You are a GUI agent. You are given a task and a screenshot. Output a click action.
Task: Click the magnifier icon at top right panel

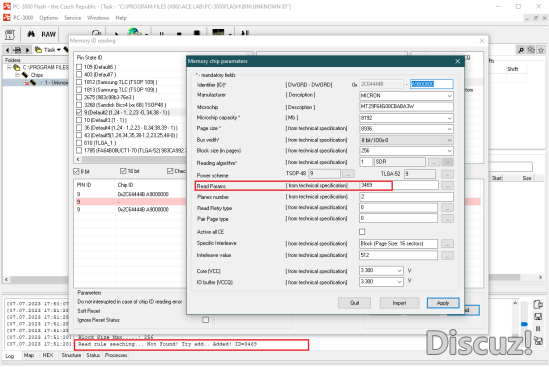[x=521, y=50]
